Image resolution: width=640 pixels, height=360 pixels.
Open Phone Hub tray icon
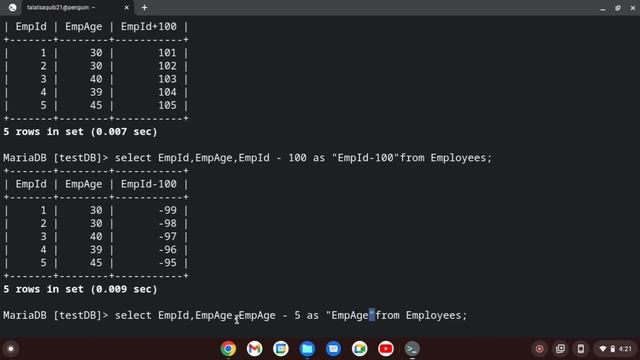click(581, 349)
